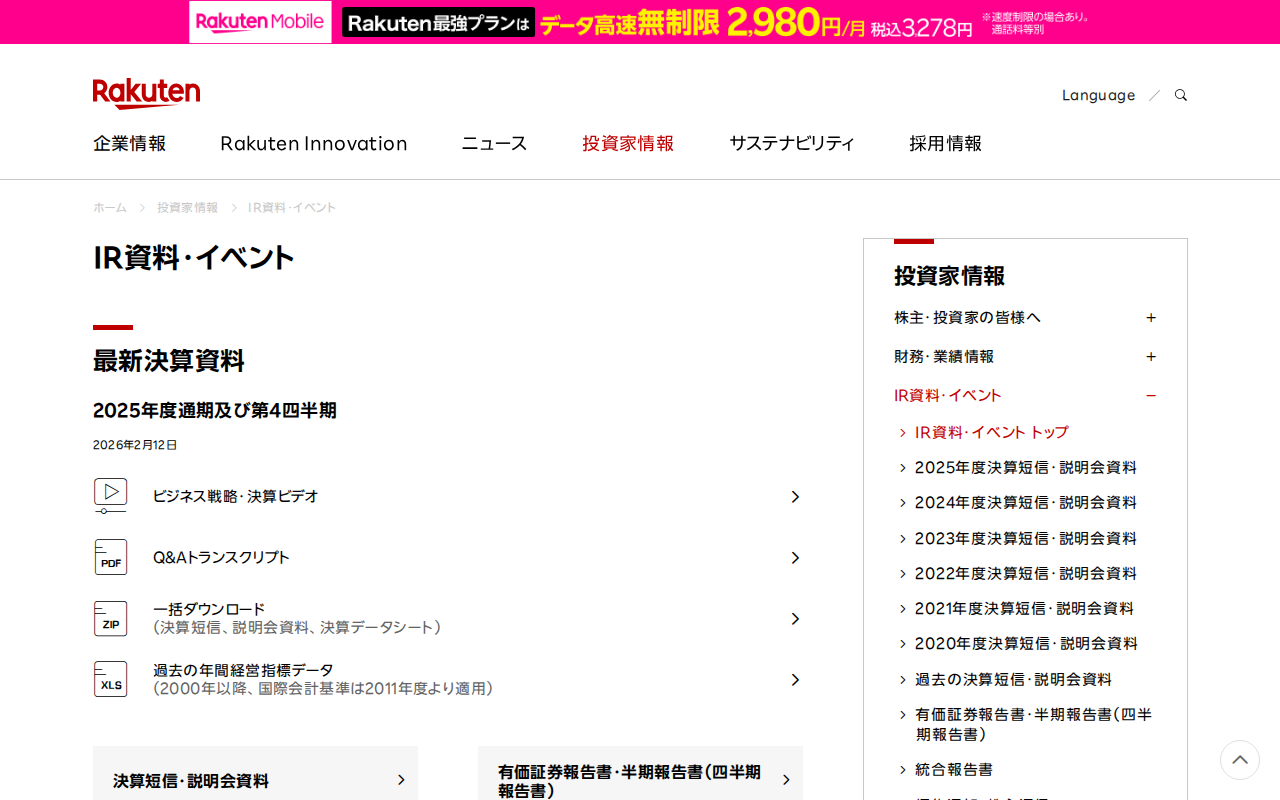Open the ニュース menu
1280x800 pixels.
(494, 143)
